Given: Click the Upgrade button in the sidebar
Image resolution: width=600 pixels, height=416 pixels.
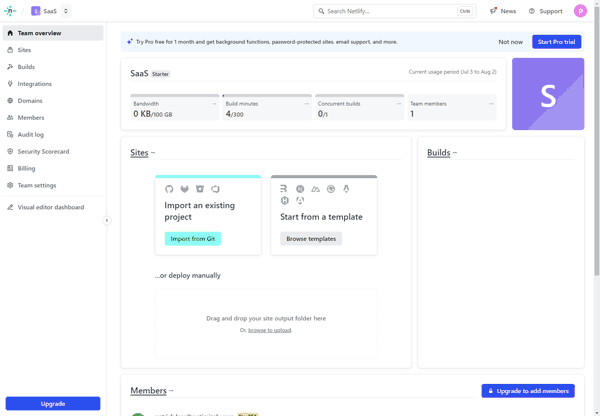Looking at the screenshot, I should coord(53,403).
